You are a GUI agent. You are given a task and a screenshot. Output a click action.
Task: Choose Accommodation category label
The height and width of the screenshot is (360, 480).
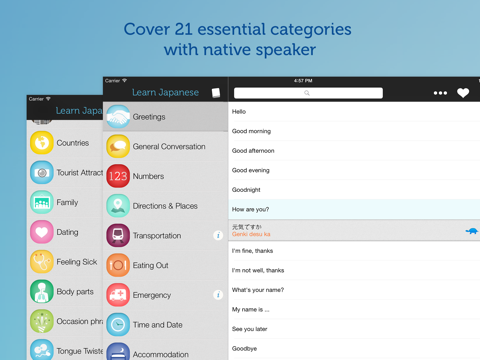tap(161, 355)
